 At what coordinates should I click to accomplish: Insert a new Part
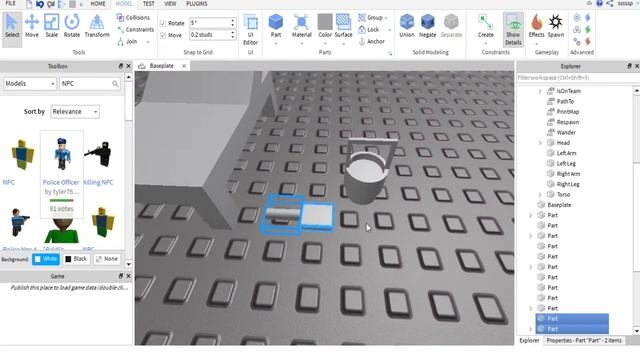click(276, 25)
